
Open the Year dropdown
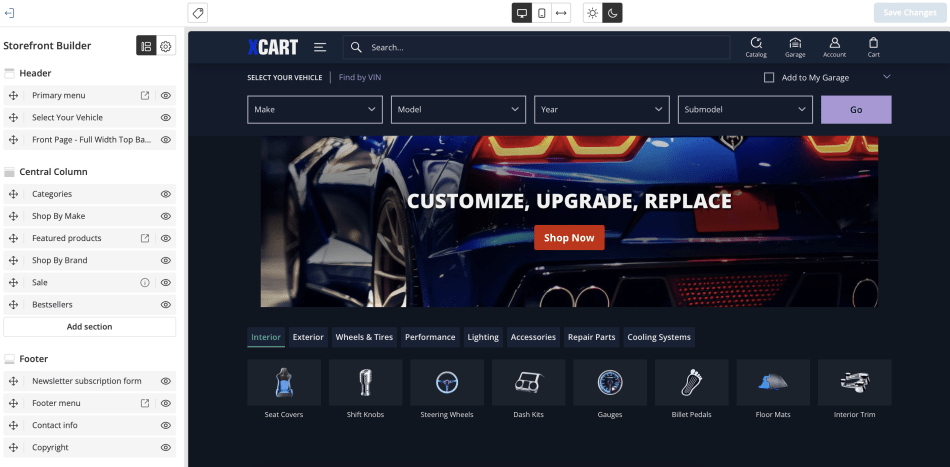pos(602,110)
